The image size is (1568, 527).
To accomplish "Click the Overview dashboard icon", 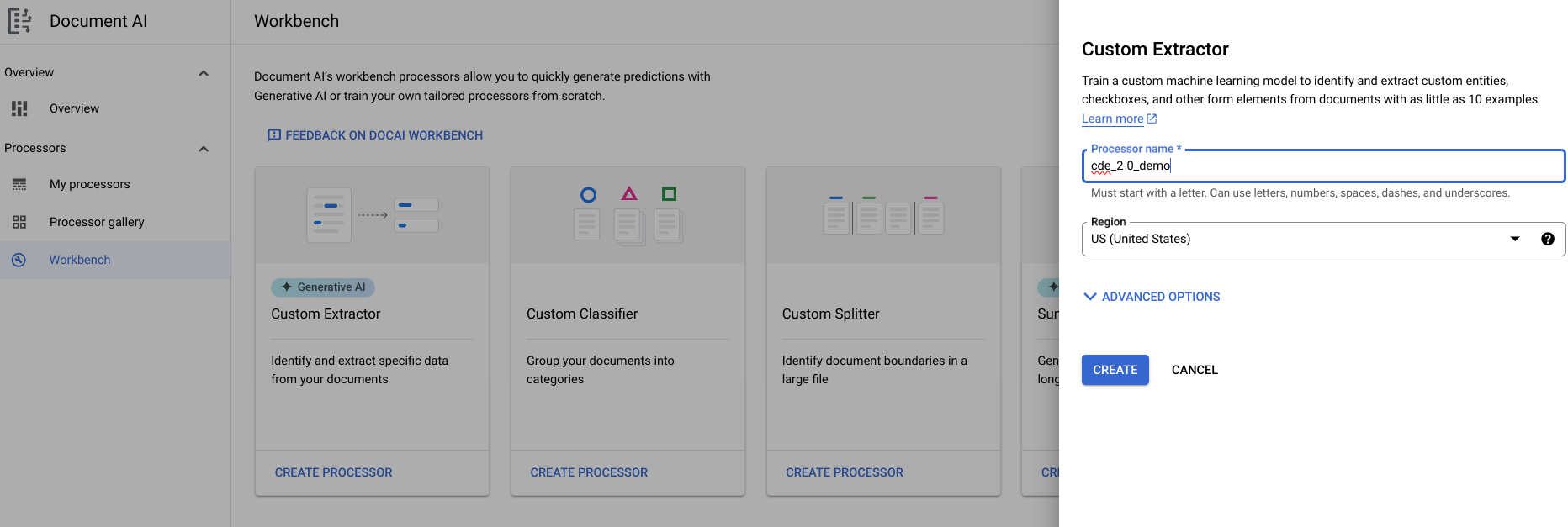I will point(19,108).
